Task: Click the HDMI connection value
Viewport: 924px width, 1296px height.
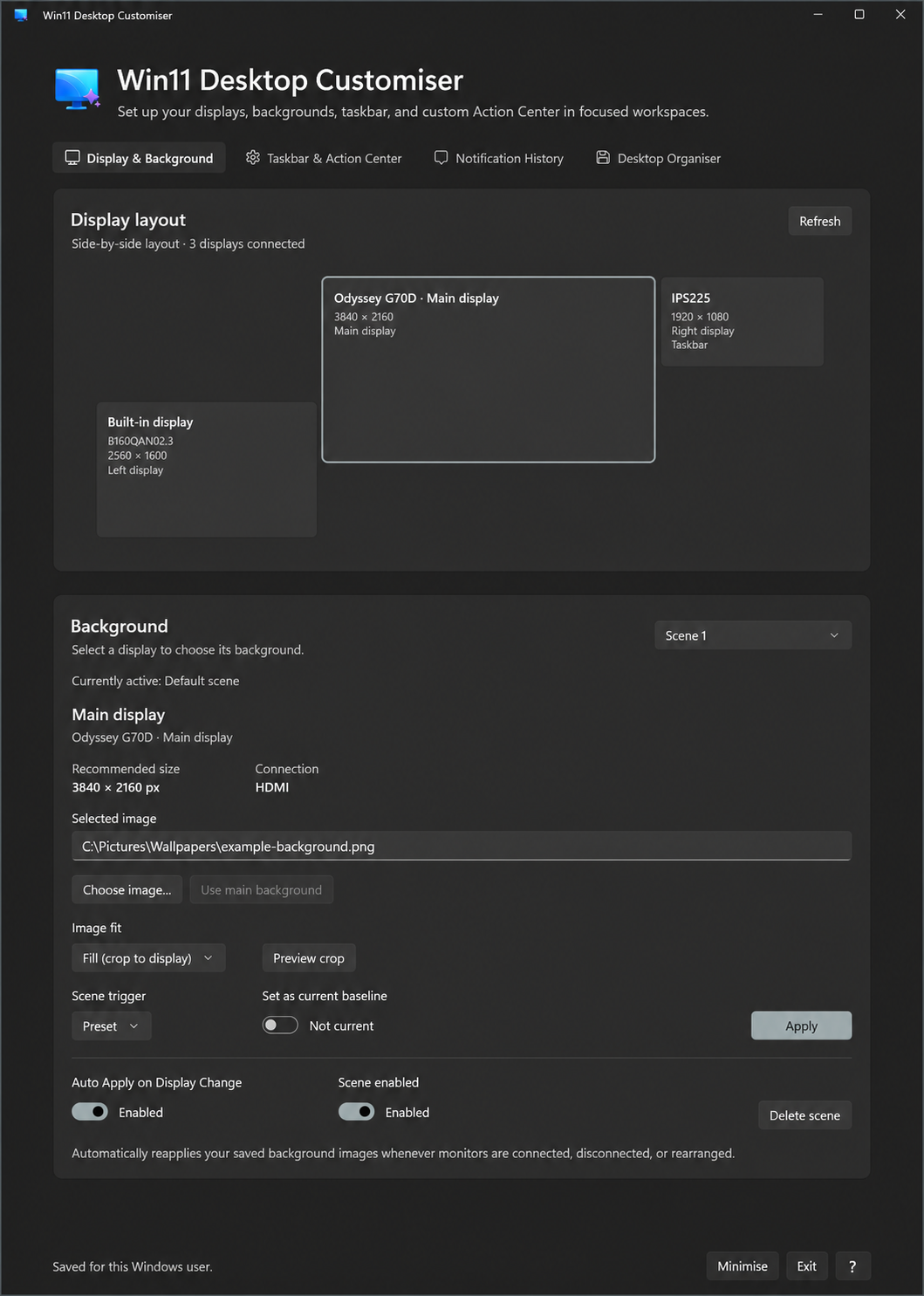Action: pyautogui.click(x=272, y=787)
